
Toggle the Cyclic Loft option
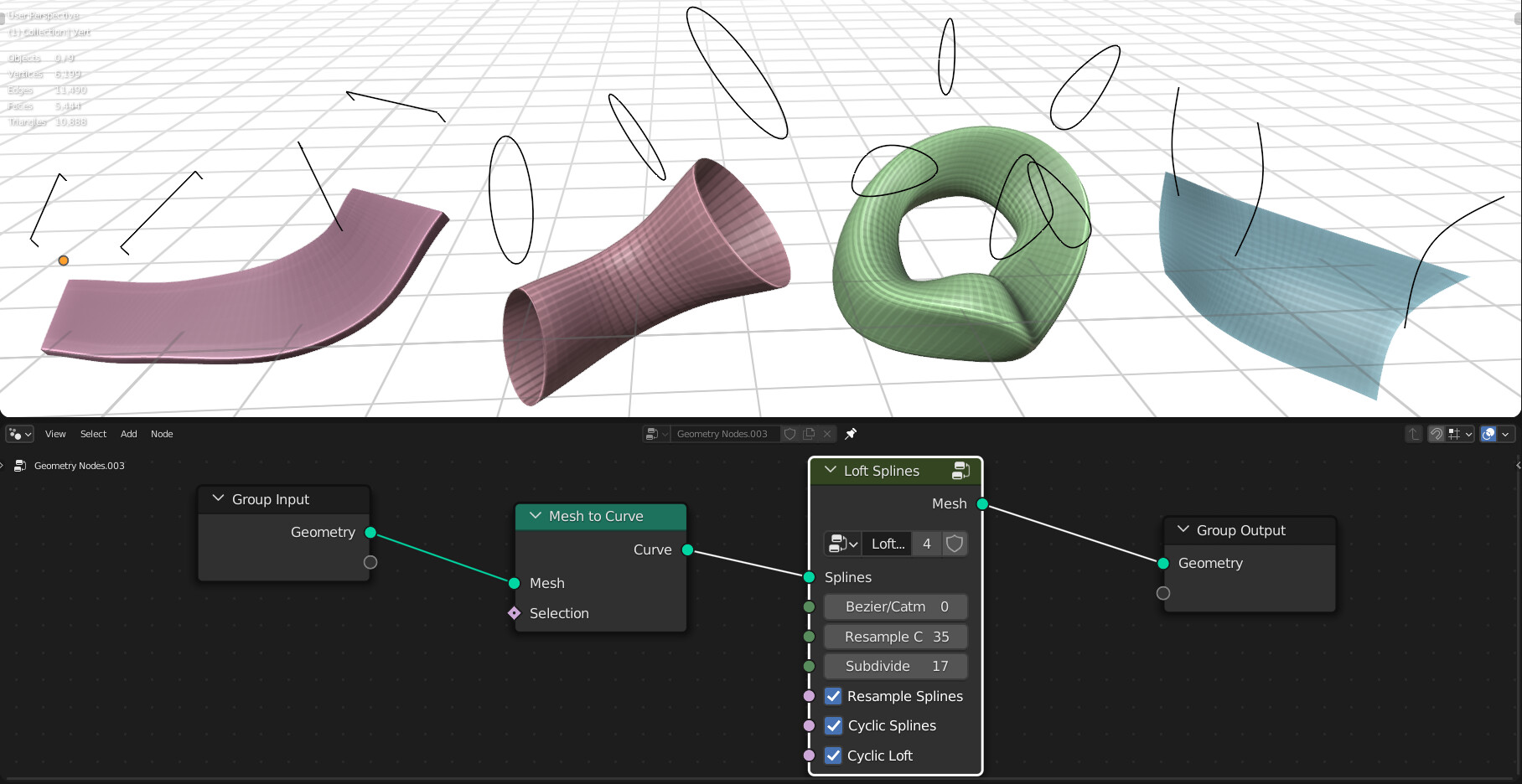(832, 756)
